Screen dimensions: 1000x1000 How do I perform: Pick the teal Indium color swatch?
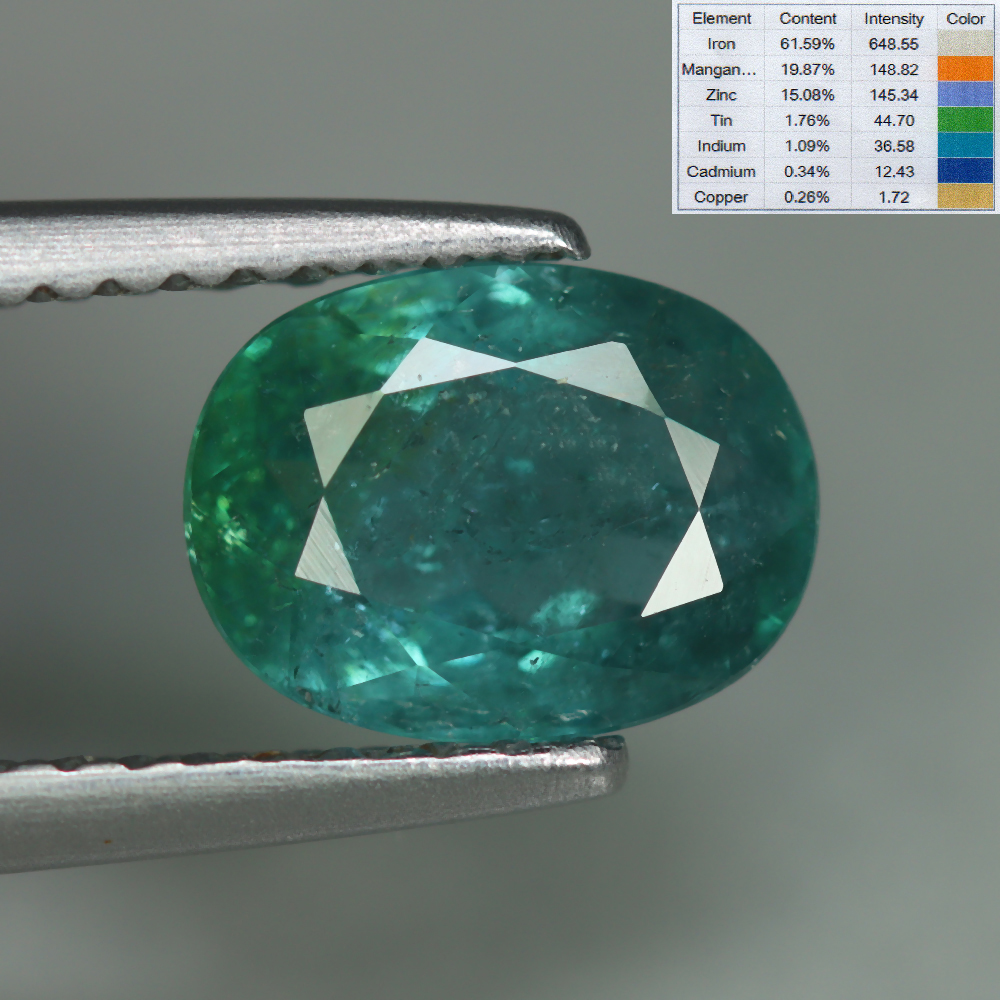[966, 146]
